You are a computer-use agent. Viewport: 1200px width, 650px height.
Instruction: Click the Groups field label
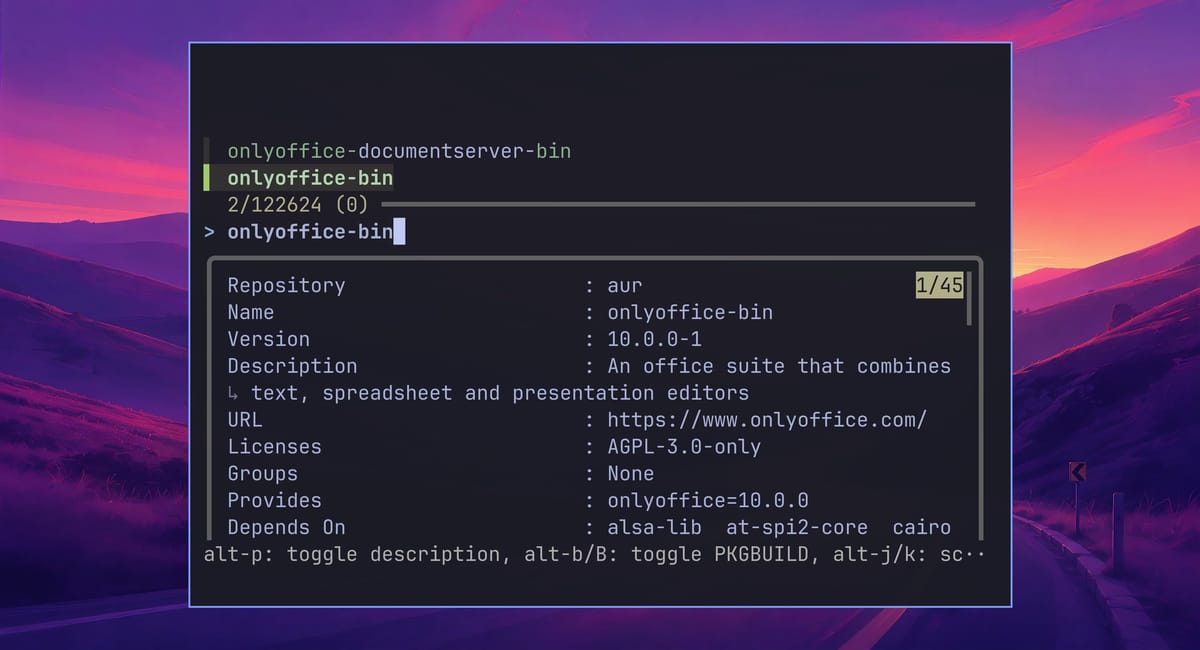[x=262, y=474]
